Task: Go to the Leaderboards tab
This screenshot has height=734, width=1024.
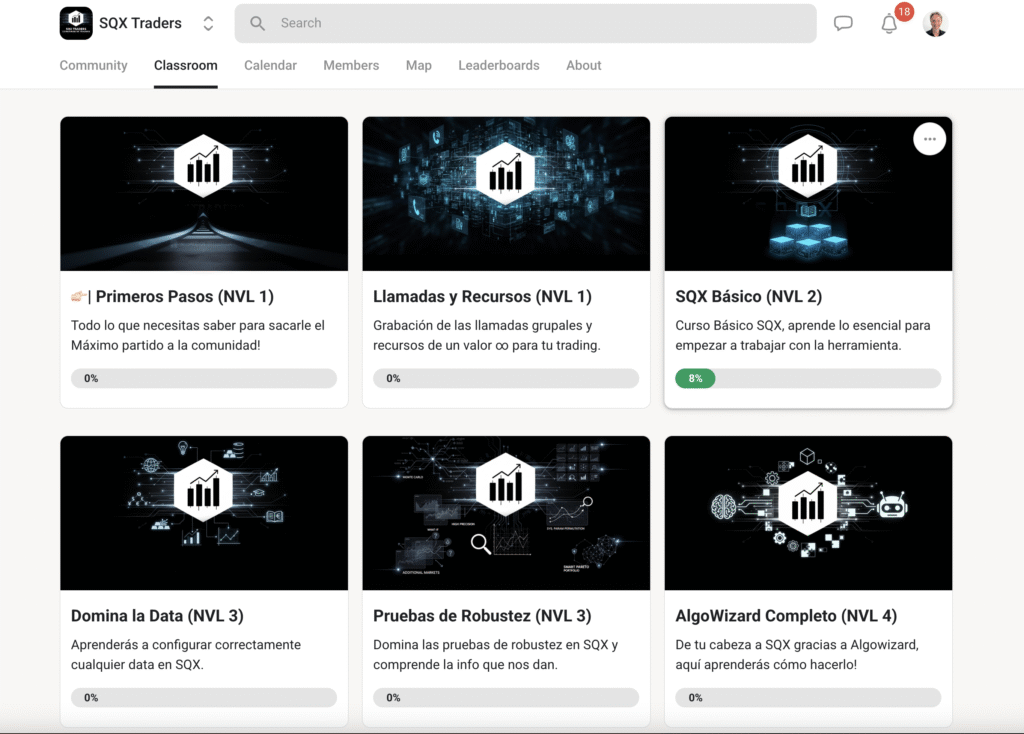Action: coord(498,65)
